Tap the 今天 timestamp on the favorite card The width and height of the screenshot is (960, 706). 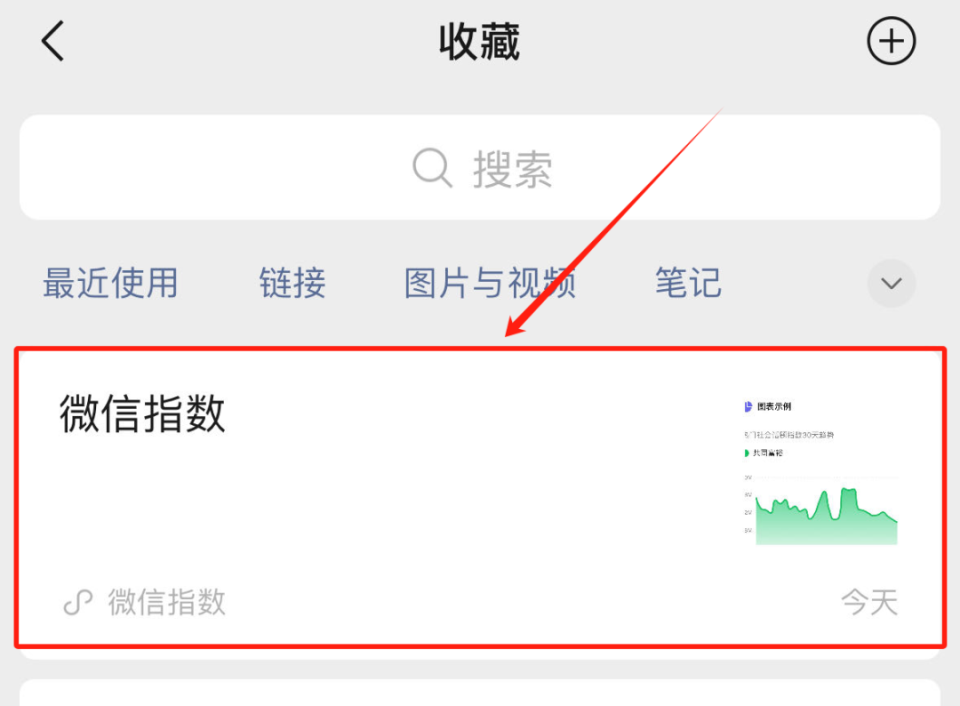click(x=868, y=601)
